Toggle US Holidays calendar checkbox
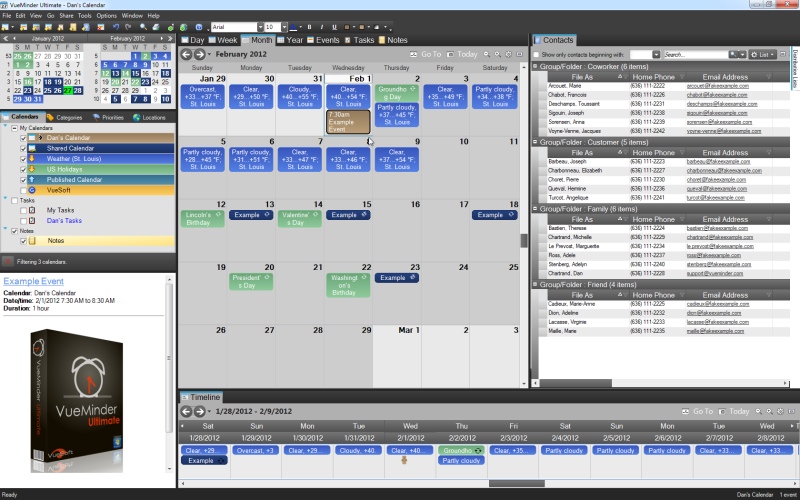This screenshot has width=800, height=500. [23, 169]
